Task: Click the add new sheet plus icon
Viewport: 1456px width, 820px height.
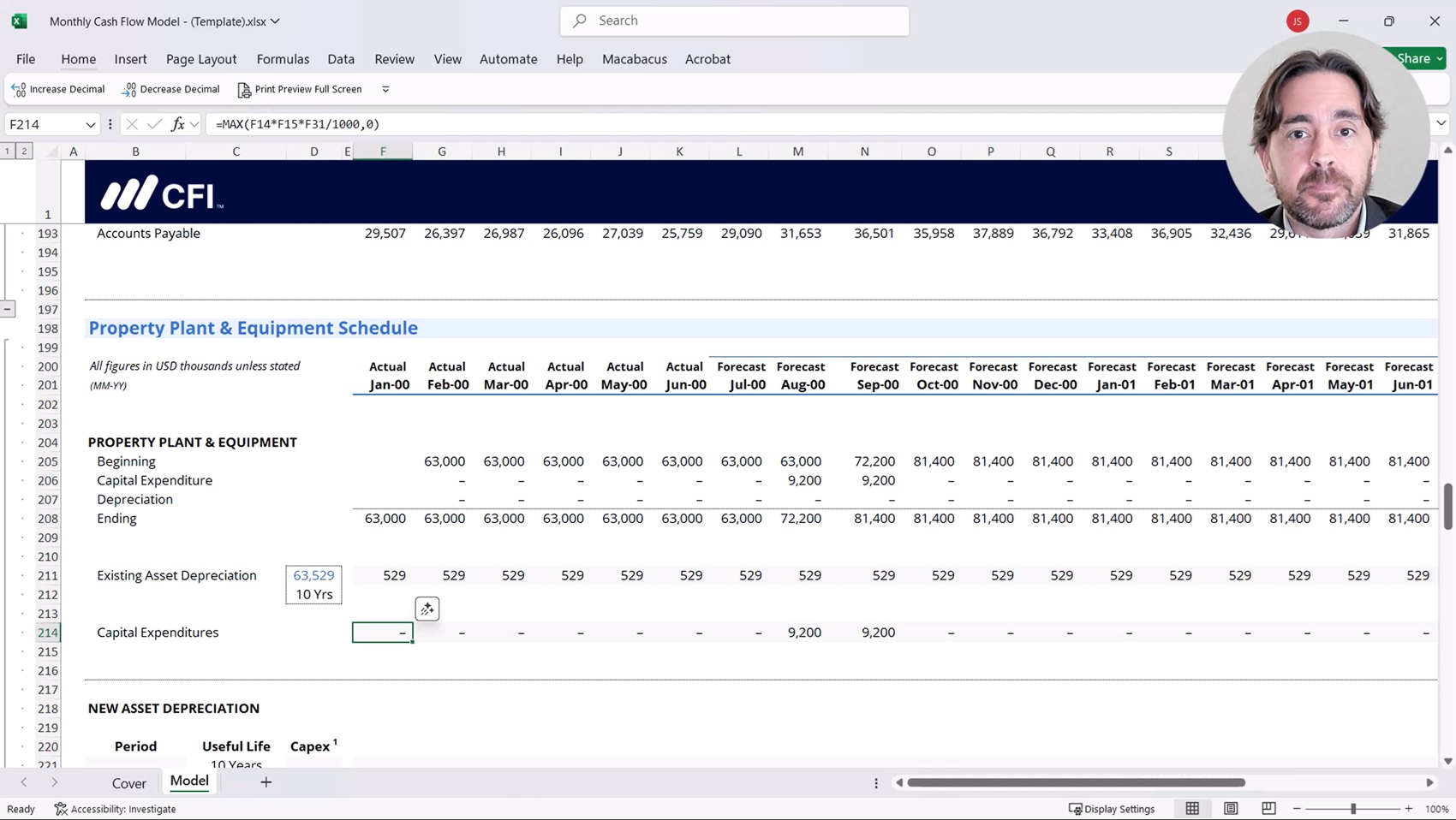Action: tap(266, 782)
